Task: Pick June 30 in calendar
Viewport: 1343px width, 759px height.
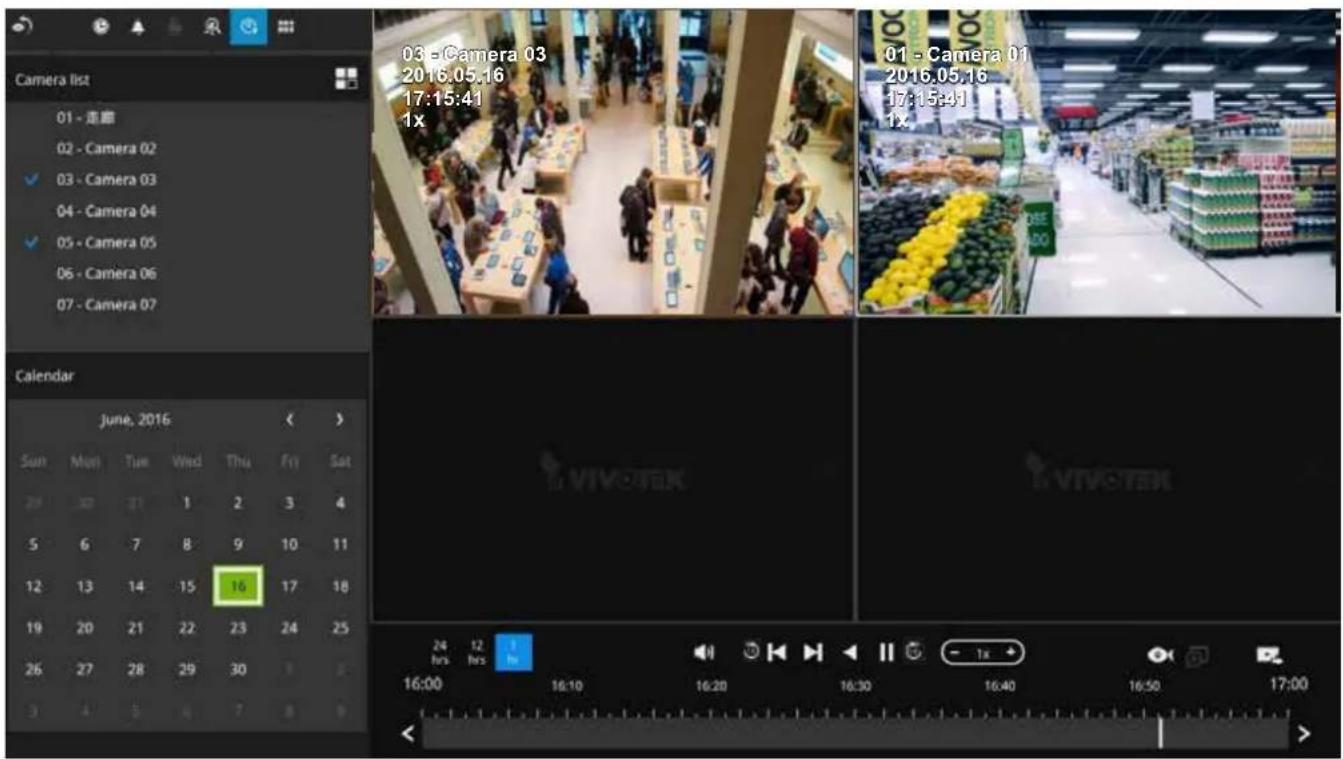Action: pyautogui.click(x=238, y=670)
